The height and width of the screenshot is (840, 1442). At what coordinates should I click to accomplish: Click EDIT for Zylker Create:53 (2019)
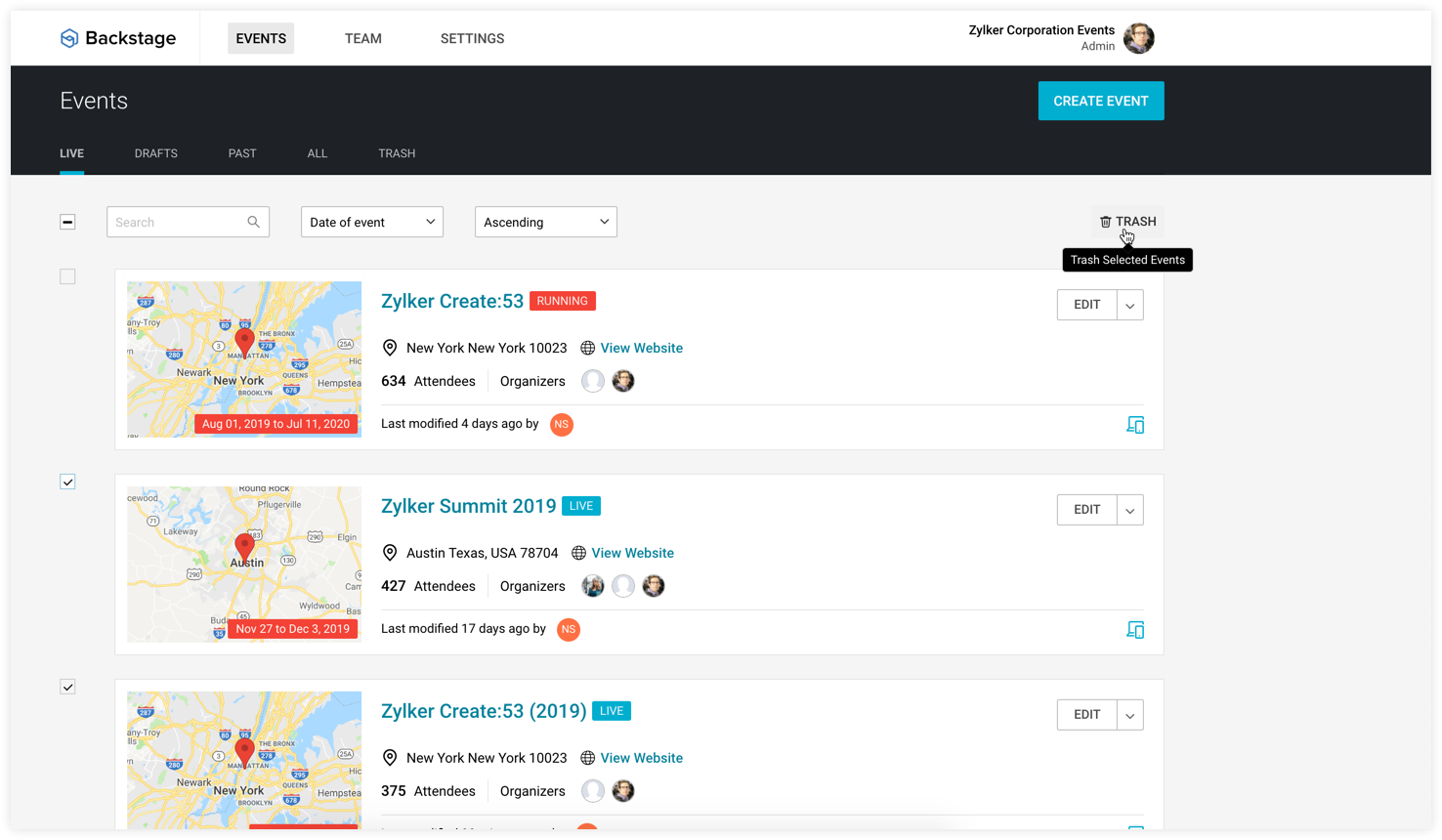[1087, 715]
